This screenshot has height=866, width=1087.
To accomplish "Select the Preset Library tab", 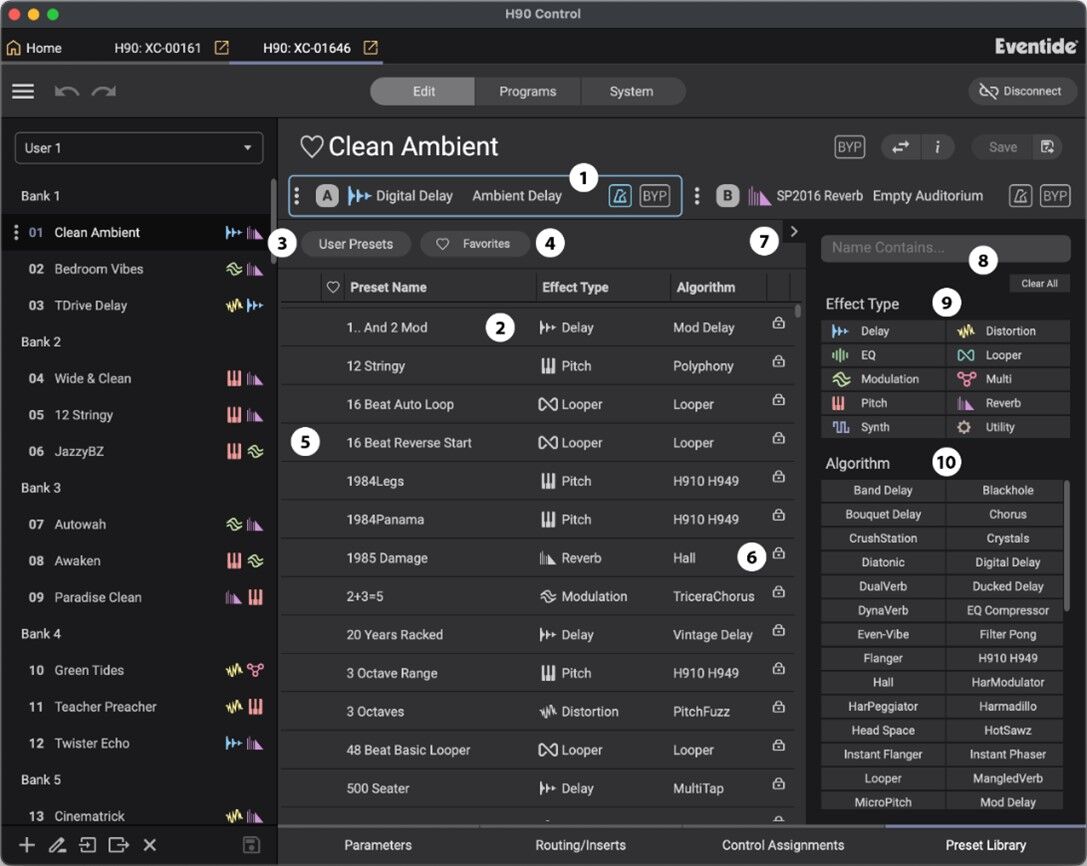I will click(985, 845).
